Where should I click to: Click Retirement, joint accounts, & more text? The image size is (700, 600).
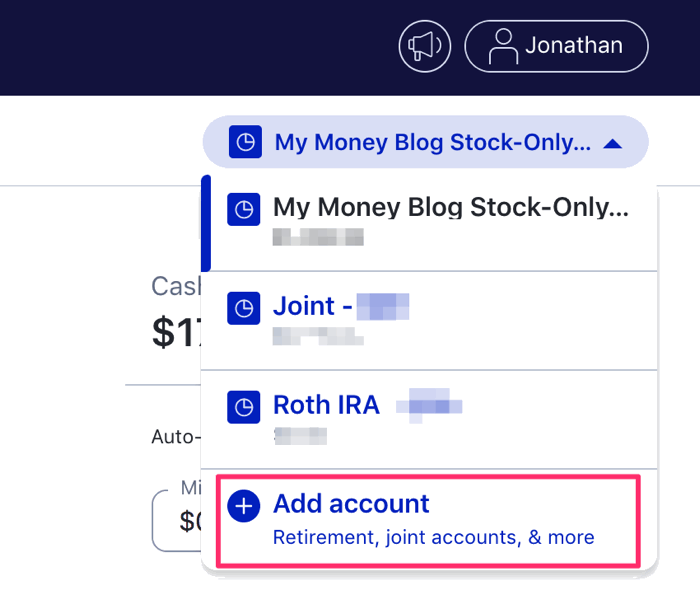(x=433, y=537)
